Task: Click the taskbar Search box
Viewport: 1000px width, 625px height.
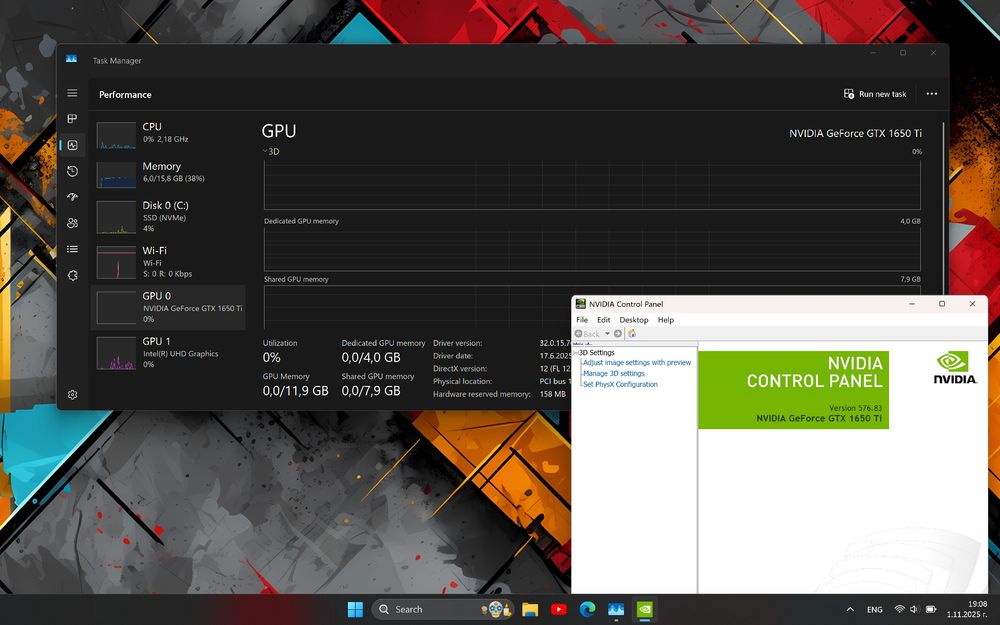Action: pos(443,609)
